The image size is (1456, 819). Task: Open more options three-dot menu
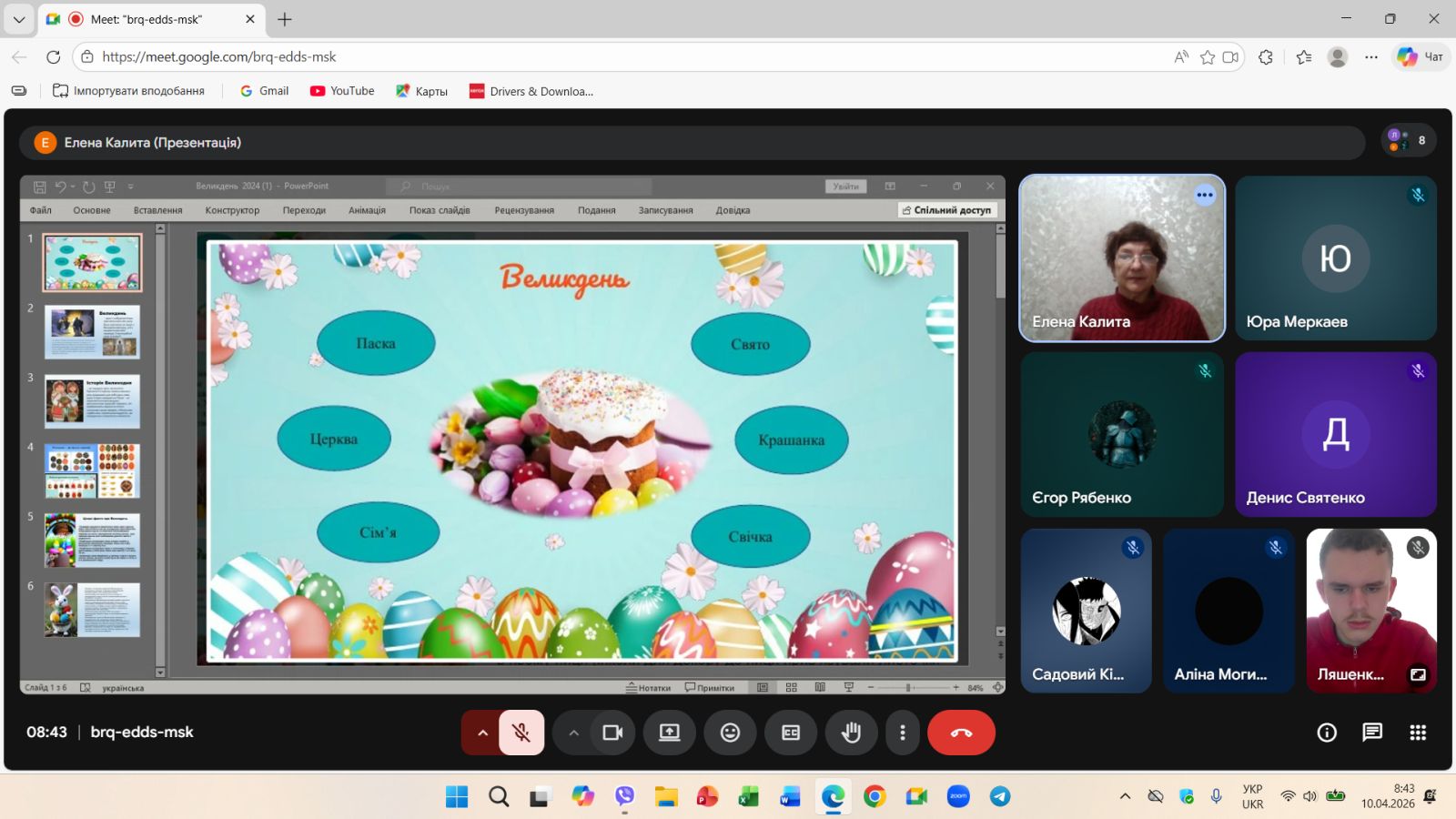(x=902, y=733)
